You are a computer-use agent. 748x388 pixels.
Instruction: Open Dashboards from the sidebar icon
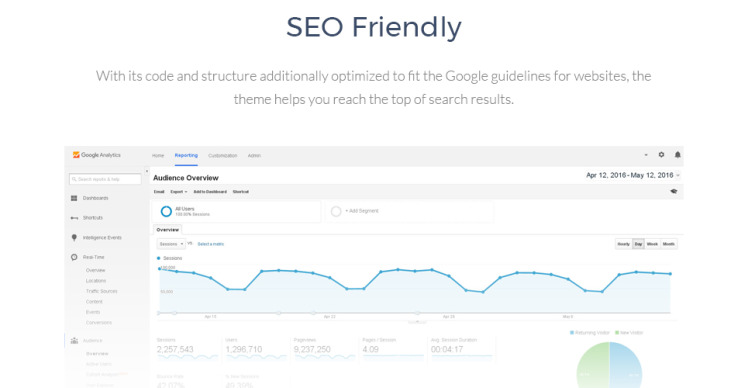pyautogui.click(x=74, y=198)
